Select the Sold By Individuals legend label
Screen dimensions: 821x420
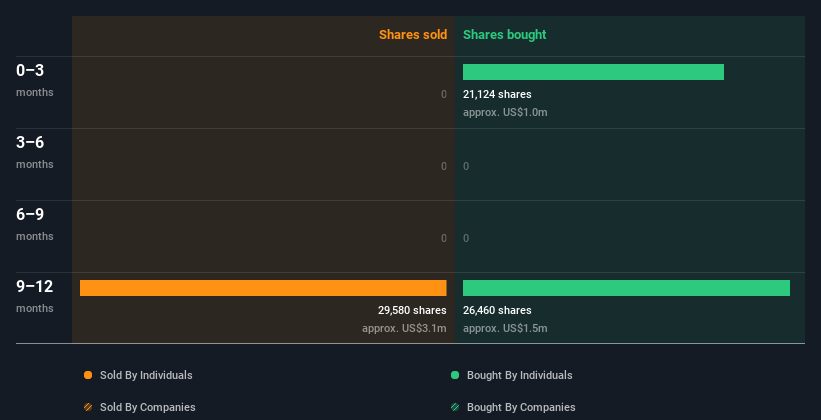146,375
